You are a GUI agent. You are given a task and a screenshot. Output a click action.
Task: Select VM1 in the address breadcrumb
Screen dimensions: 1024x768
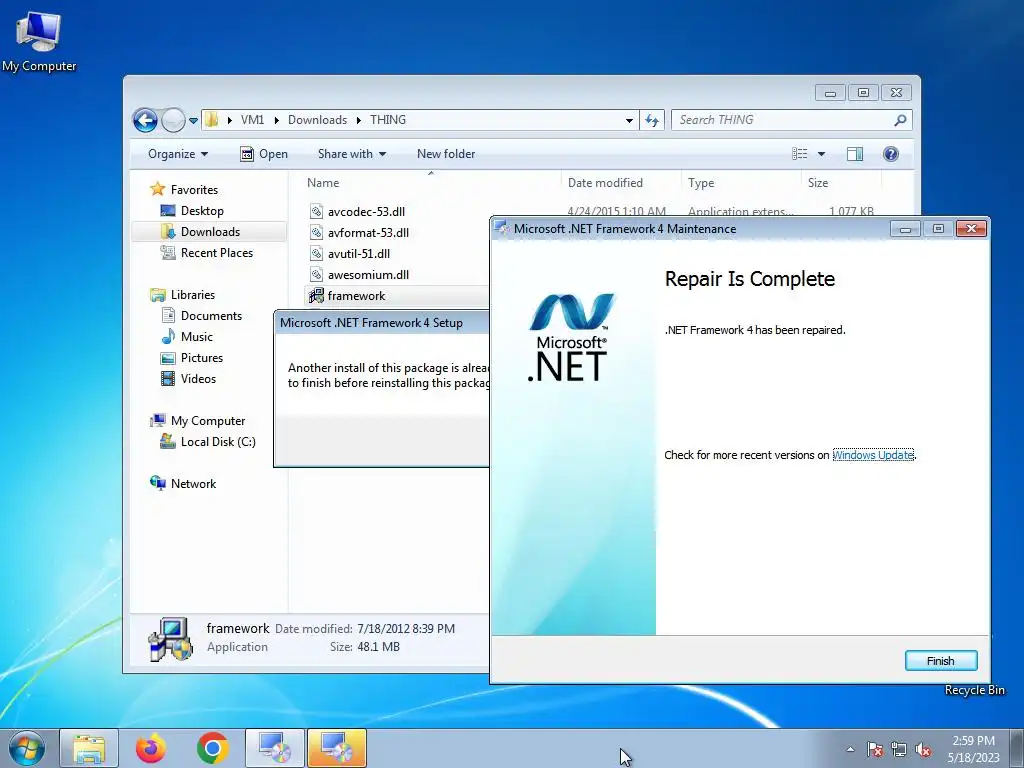click(252, 120)
